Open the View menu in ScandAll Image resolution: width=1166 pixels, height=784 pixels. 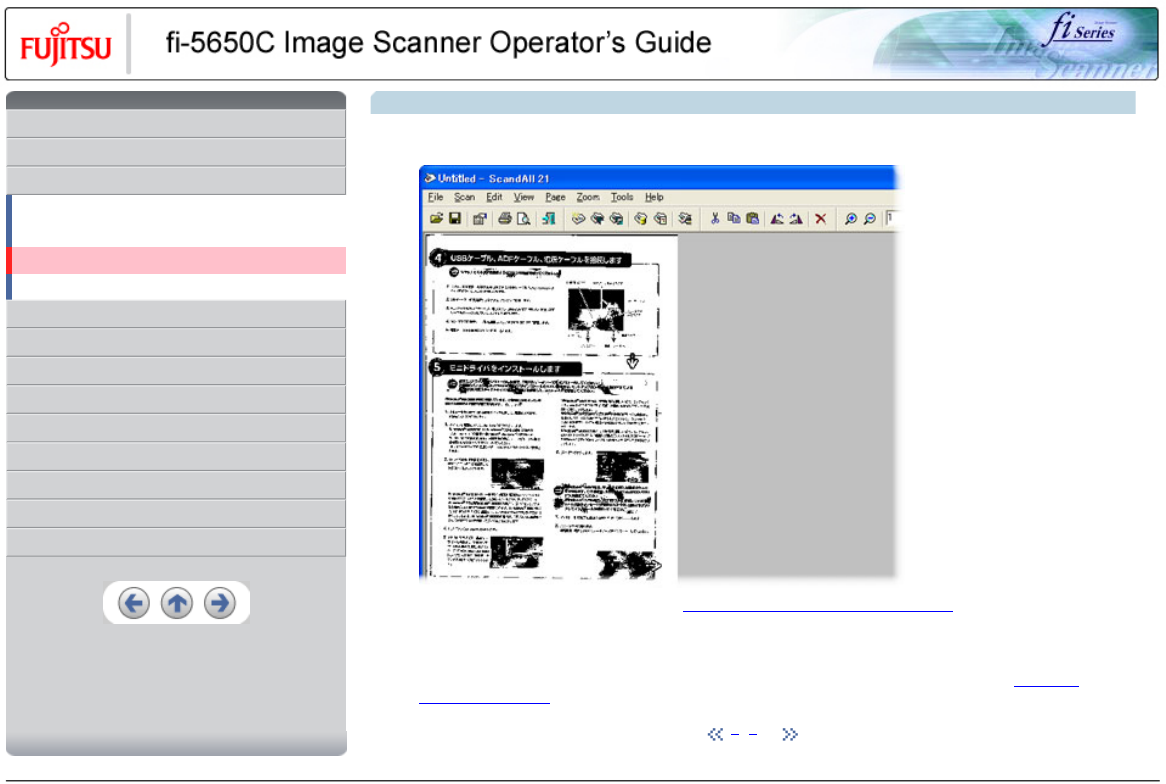coord(524,197)
